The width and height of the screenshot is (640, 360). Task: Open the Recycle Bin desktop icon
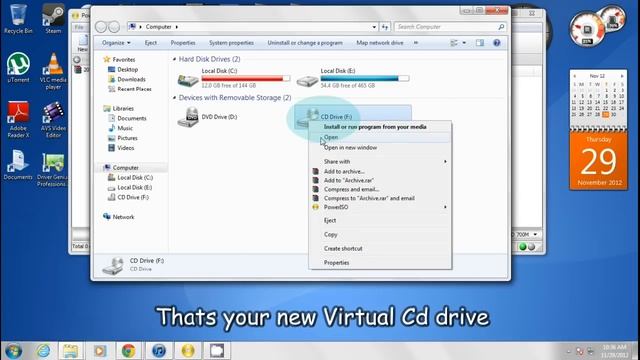click(x=18, y=18)
